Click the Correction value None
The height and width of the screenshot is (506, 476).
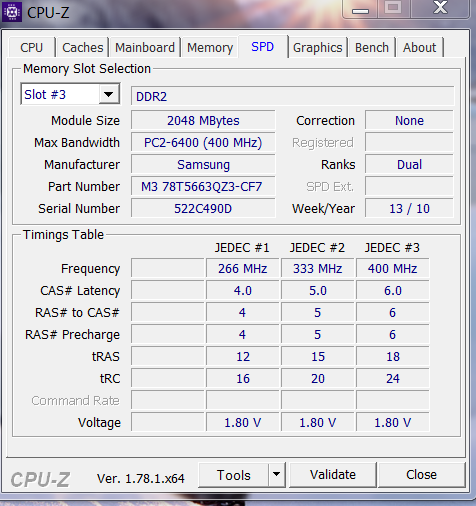pos(409,120)
